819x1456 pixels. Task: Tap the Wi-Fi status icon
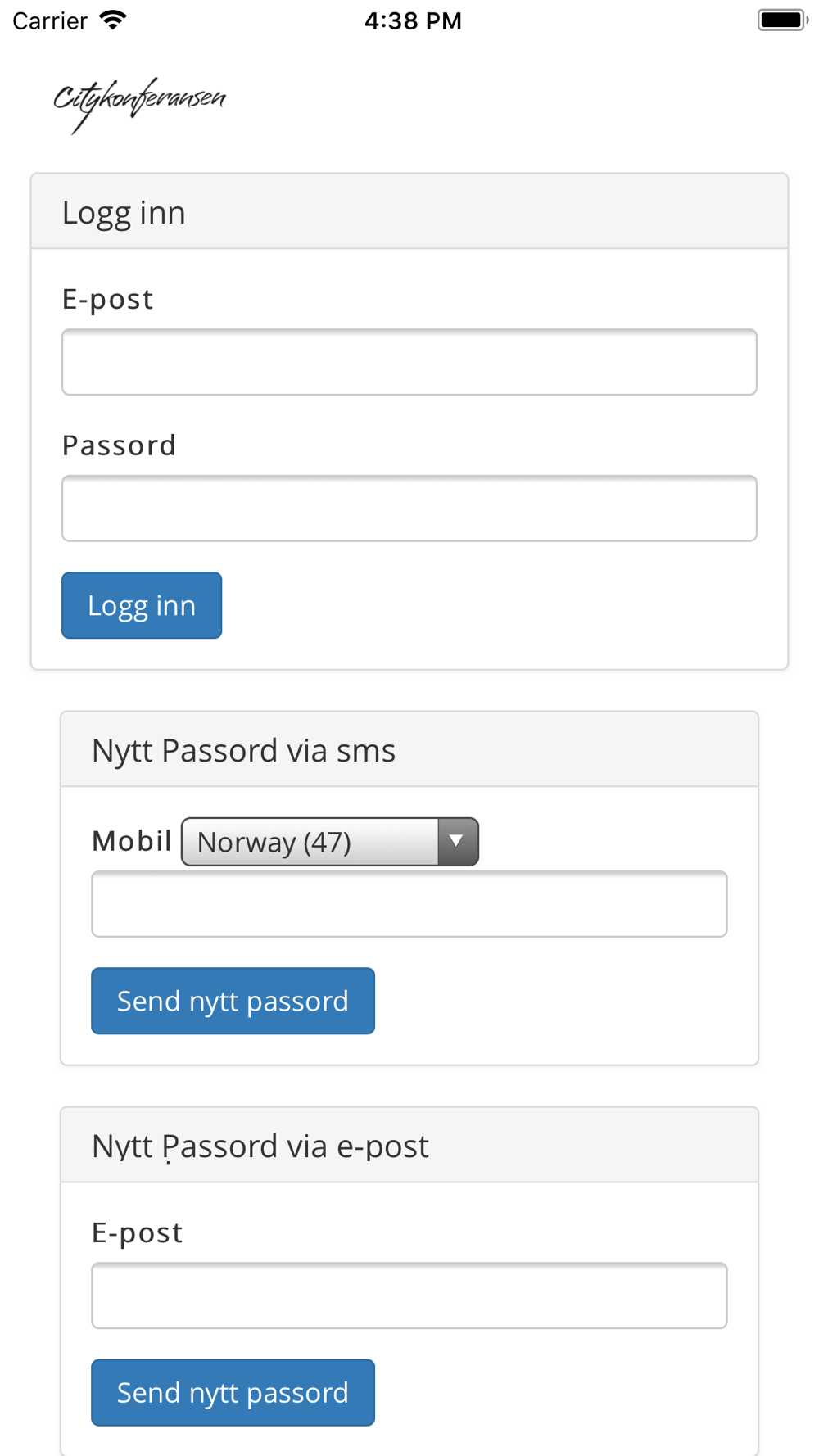tap(113, 20)
